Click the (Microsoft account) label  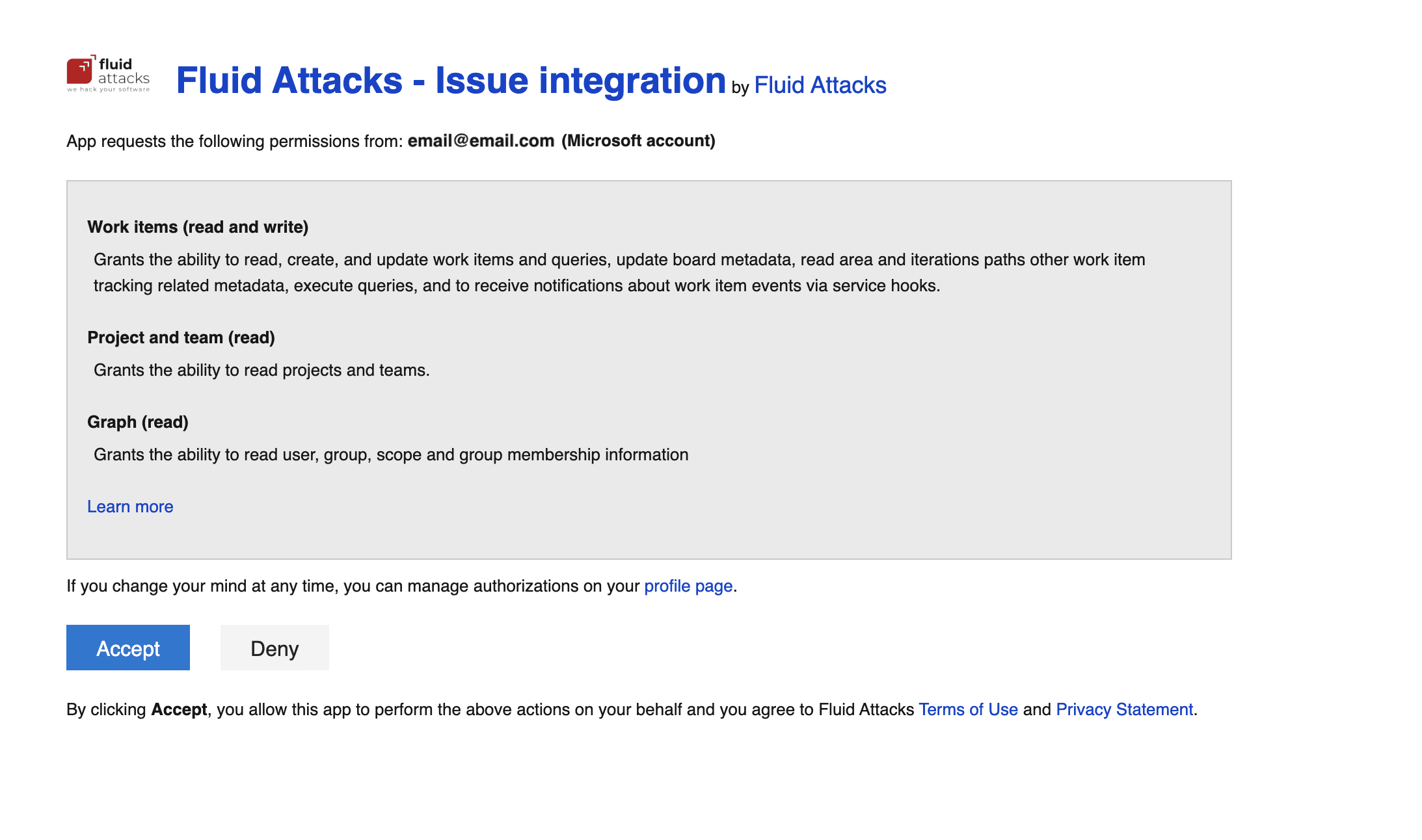(638, 141)
